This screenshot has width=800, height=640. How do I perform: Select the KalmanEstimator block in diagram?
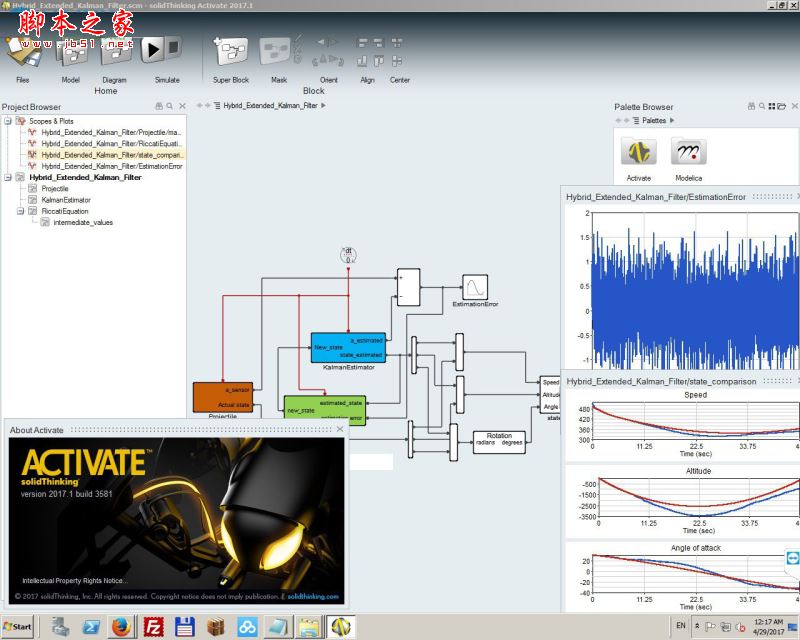pos(348,347)
